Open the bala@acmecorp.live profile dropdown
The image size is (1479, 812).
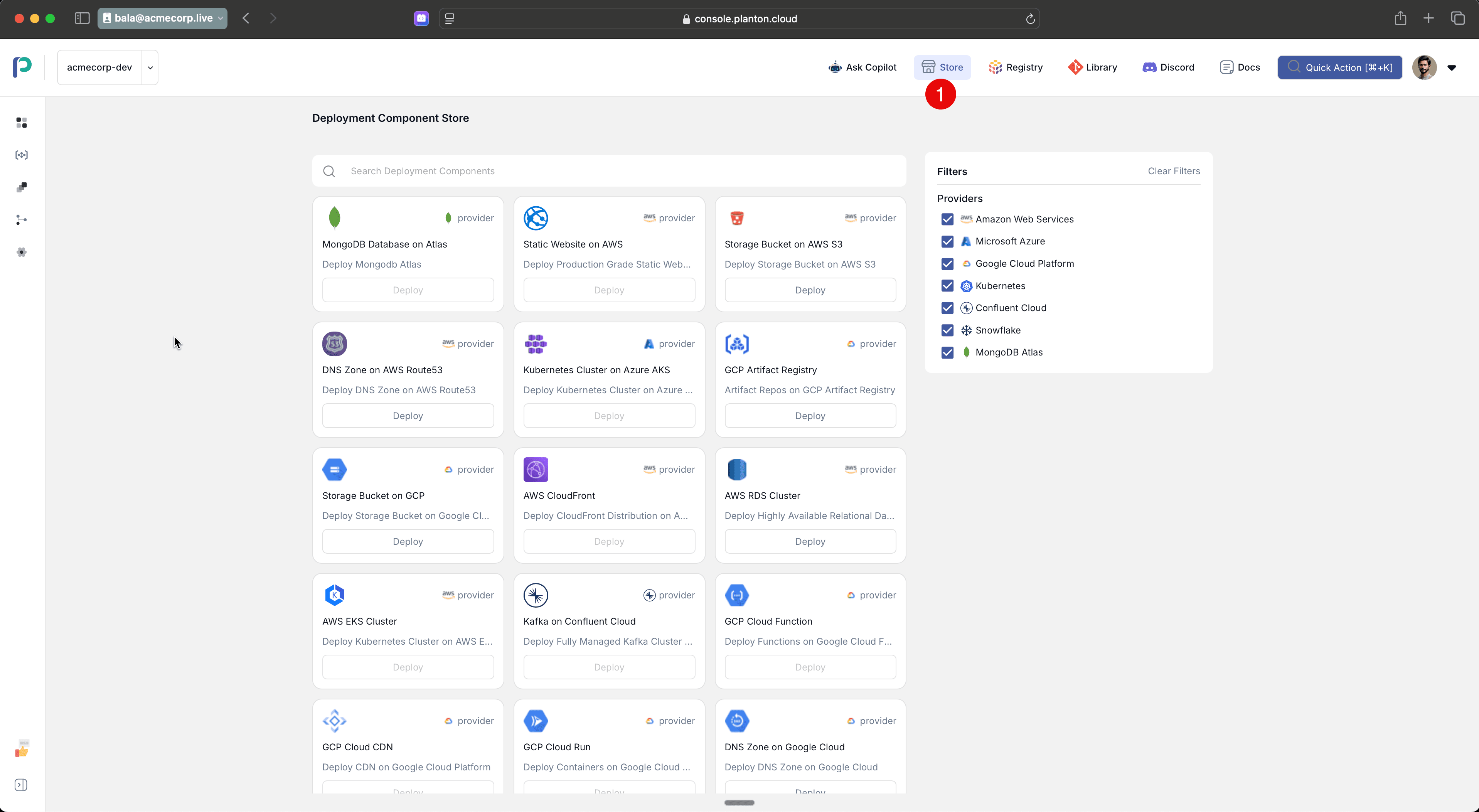coord(162,19)
